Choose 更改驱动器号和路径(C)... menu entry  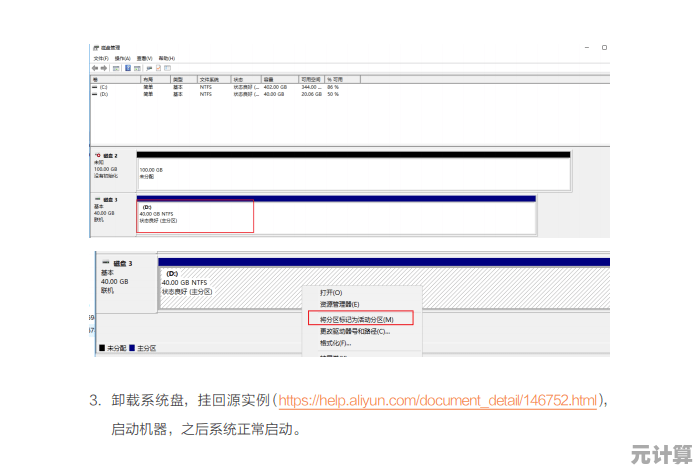point(355,331)
